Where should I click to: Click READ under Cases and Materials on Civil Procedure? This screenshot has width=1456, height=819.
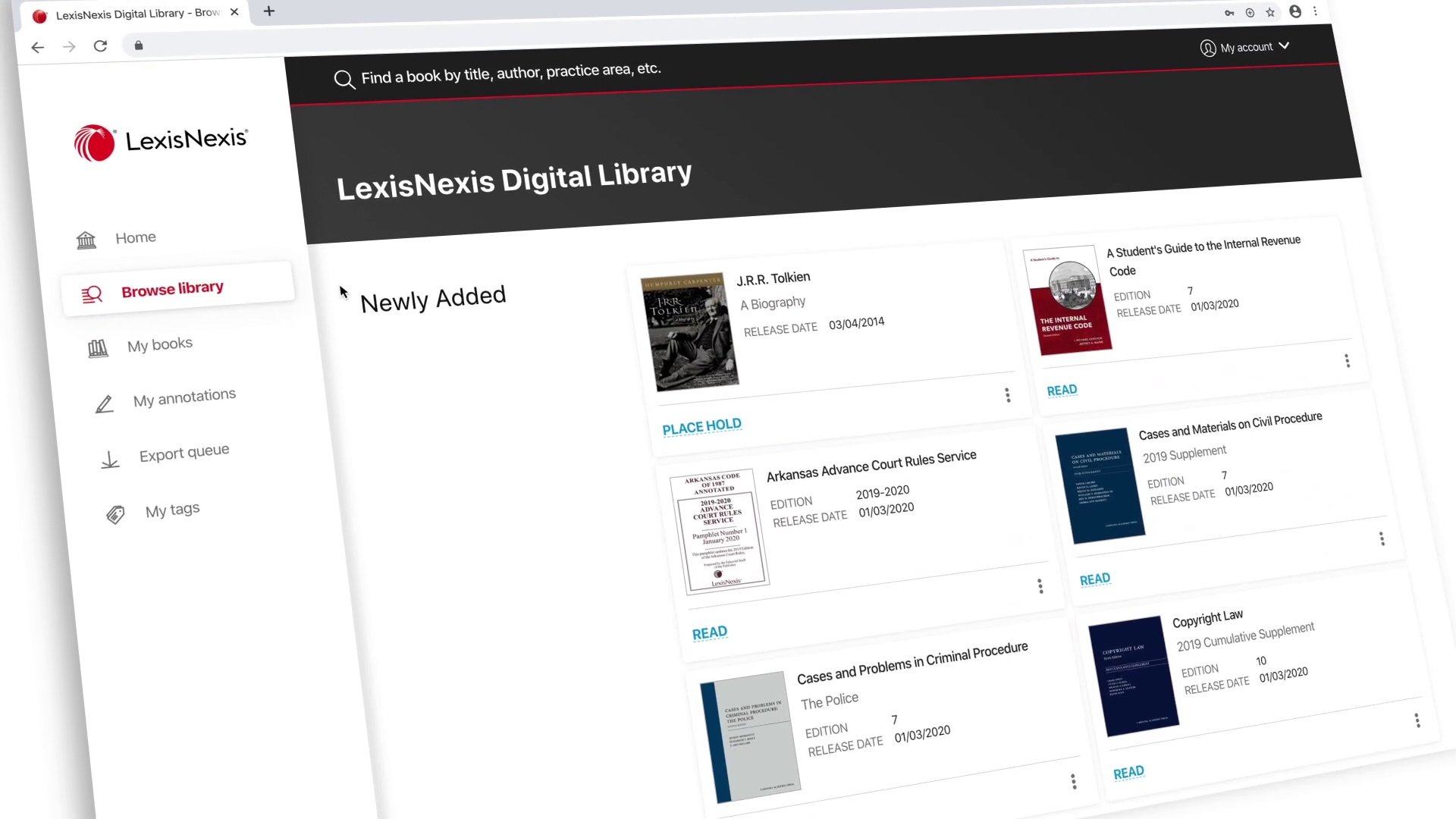[x=1094, y=580]
